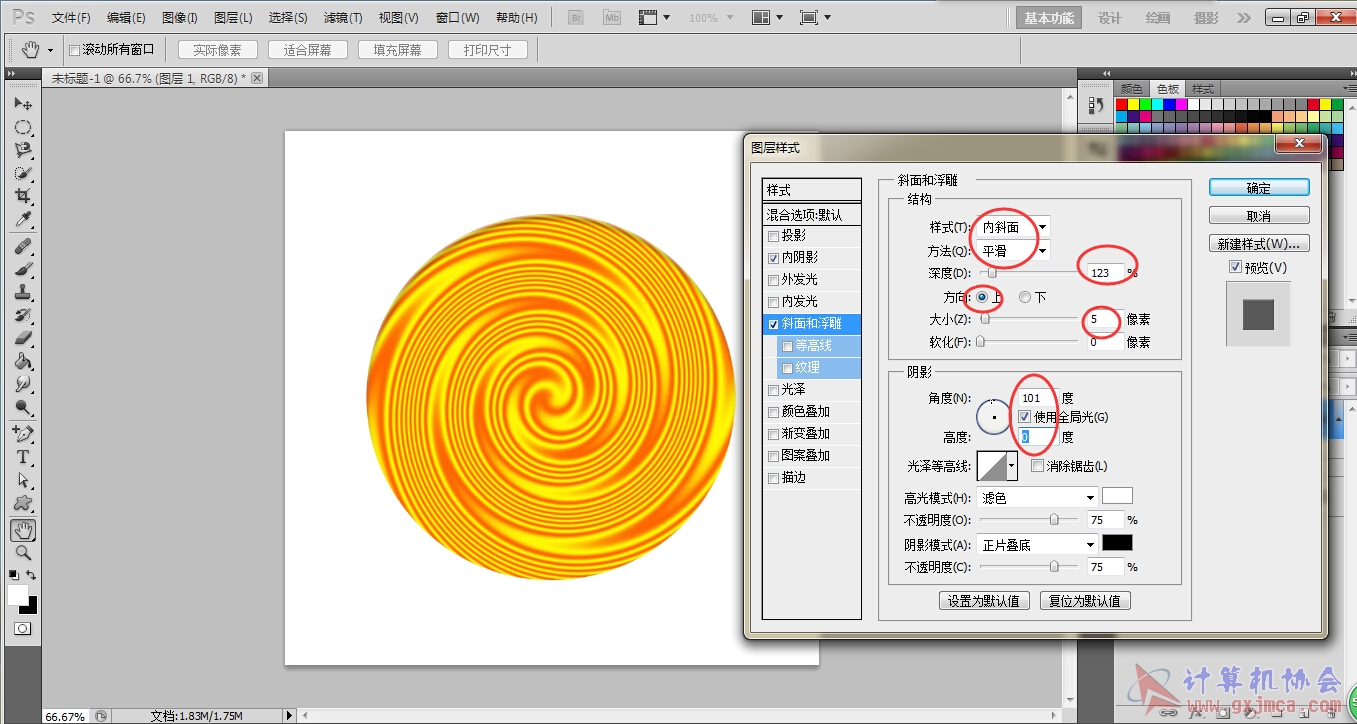Select the Smudge tool
The height and width of the screenshot is (724, 1357).
pyautogui.click(x=23, y=384)
